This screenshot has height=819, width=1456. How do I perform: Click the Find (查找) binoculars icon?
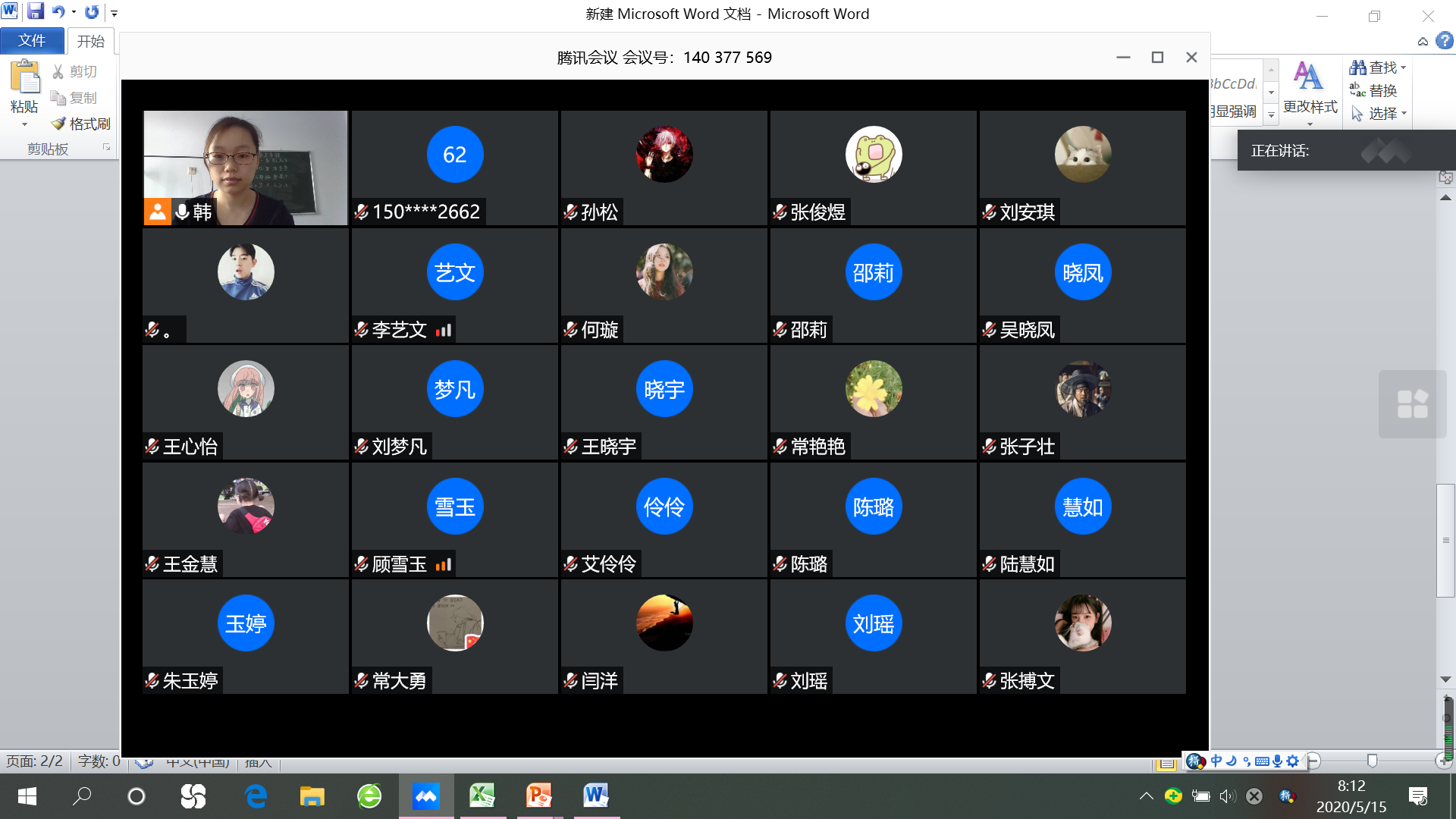[1357, 67]
